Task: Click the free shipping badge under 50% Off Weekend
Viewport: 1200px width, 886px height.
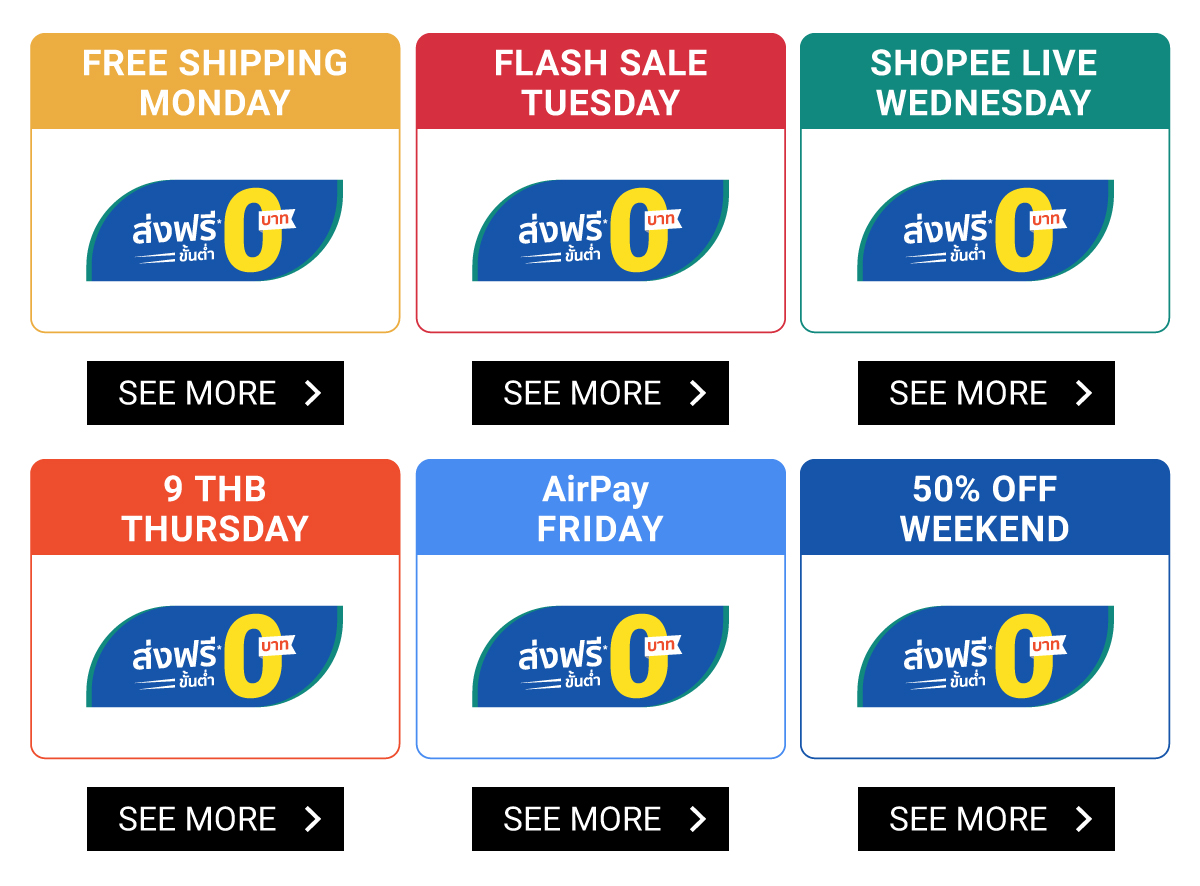Action: click(x=985, y=657)
